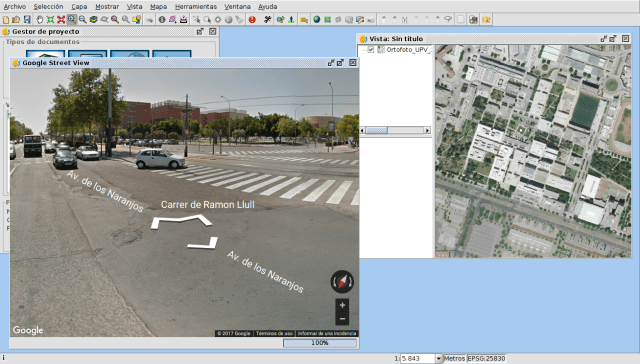
Task: Open the Ayuda menu
Action: coord(267,7)
